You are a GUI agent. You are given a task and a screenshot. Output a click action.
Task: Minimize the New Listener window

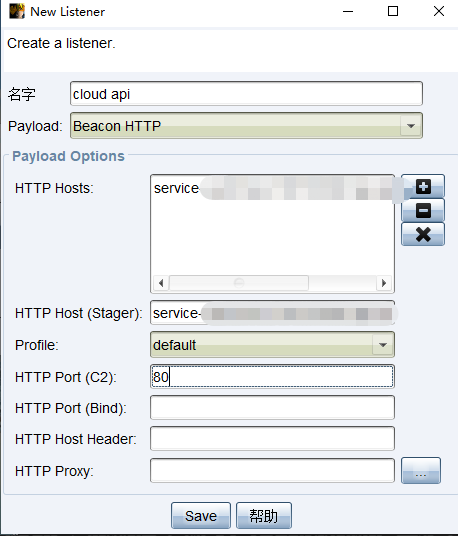tap(348, 11)
